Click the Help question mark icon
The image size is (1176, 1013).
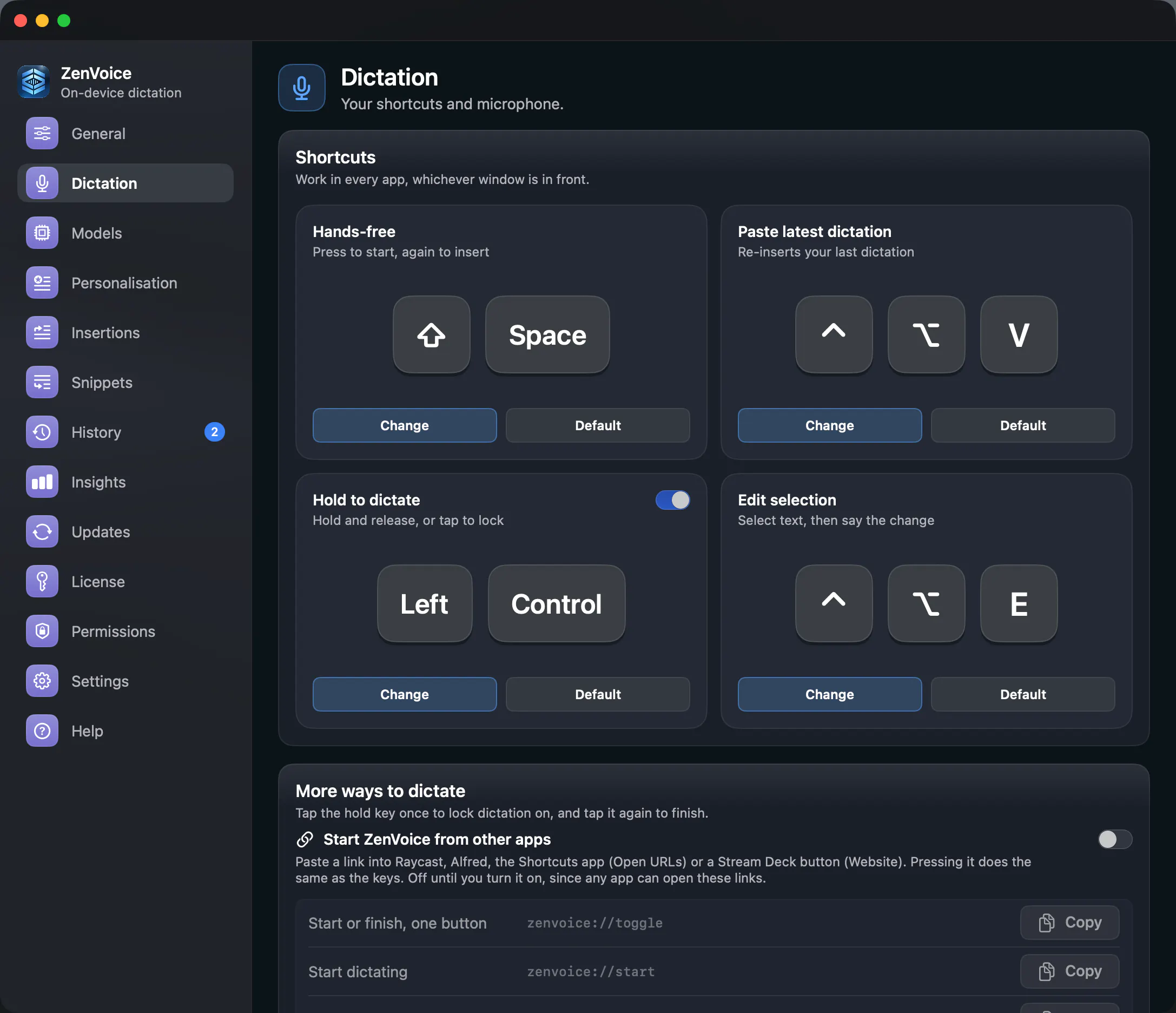[x=42, y=731]
